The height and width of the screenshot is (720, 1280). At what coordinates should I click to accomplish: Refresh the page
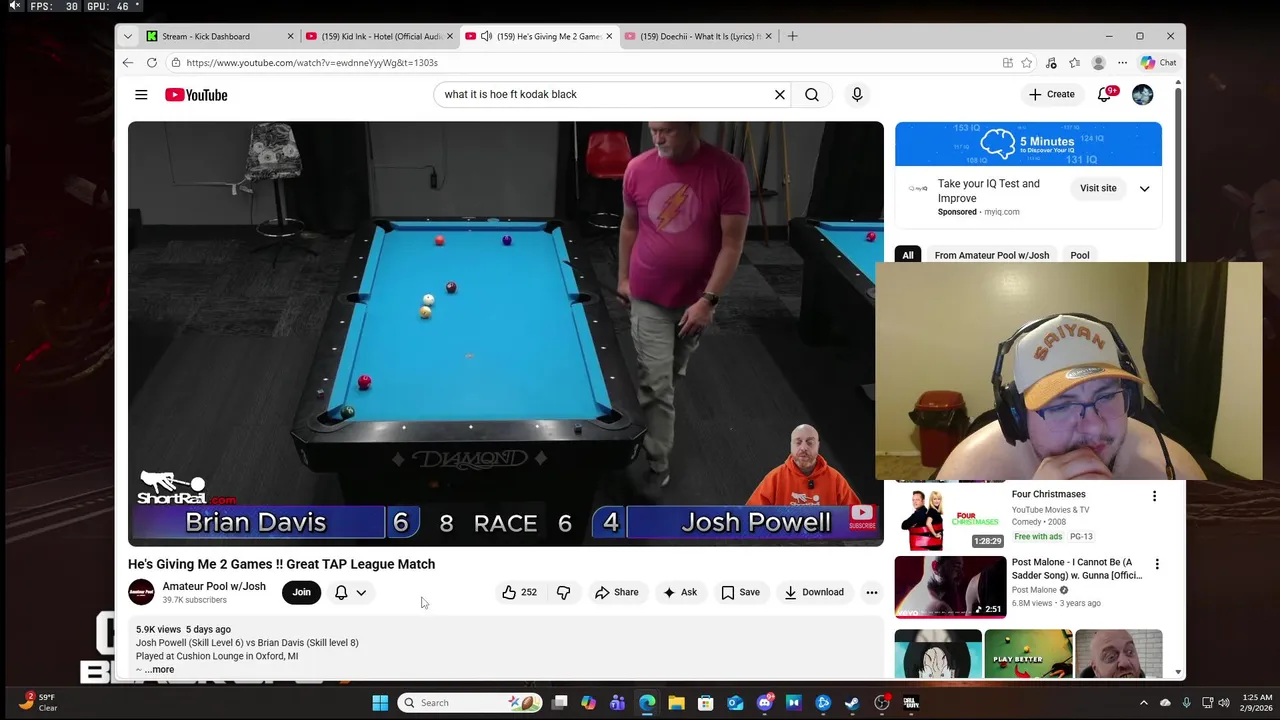pos(152,62)
